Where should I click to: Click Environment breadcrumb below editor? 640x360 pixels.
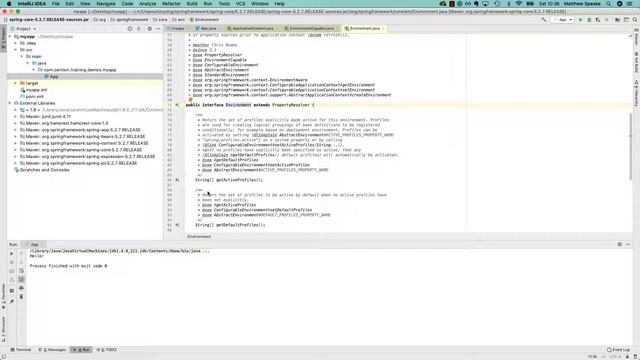click(x=199, y=236)
